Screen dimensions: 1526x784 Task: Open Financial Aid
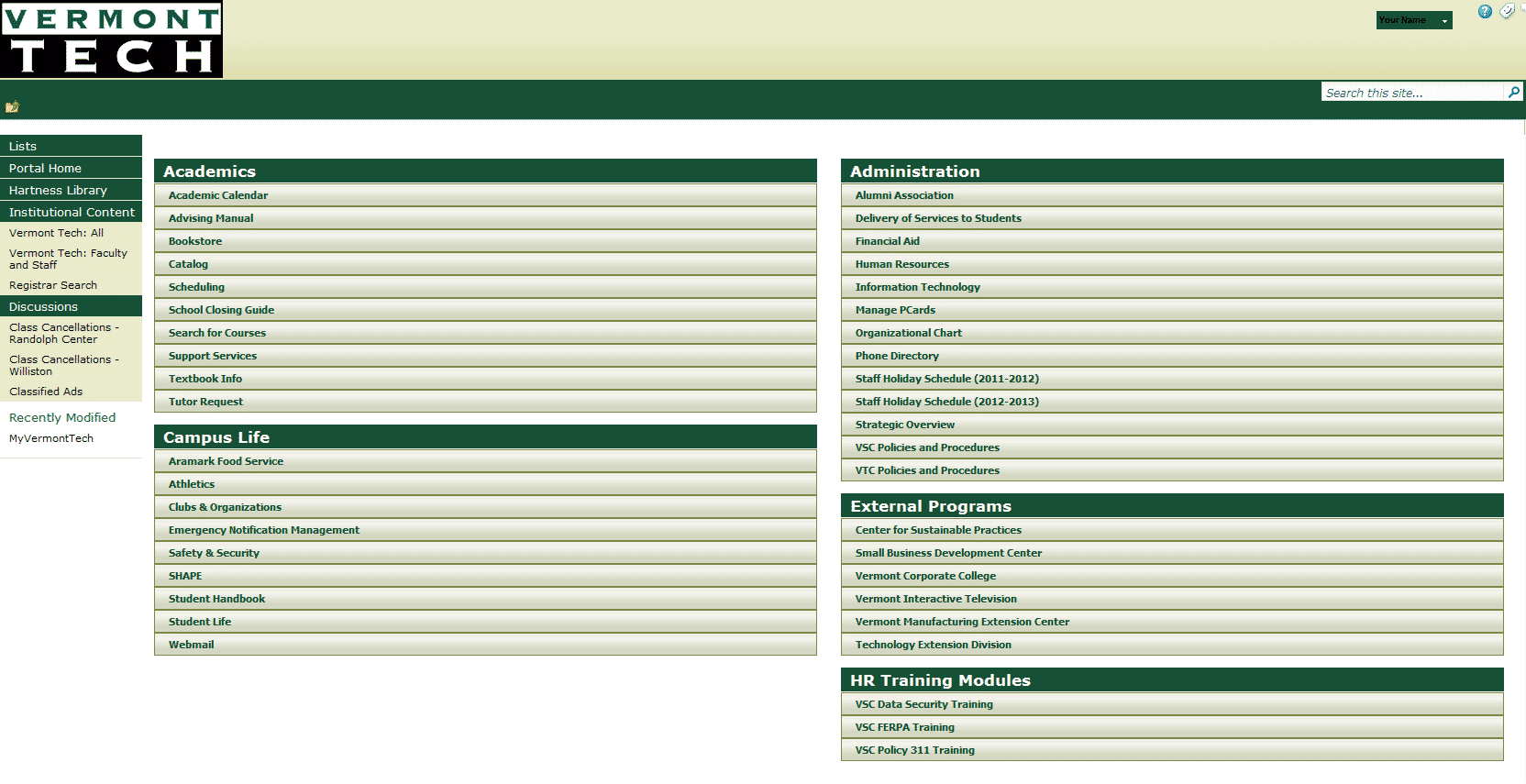coord(1172,241)
